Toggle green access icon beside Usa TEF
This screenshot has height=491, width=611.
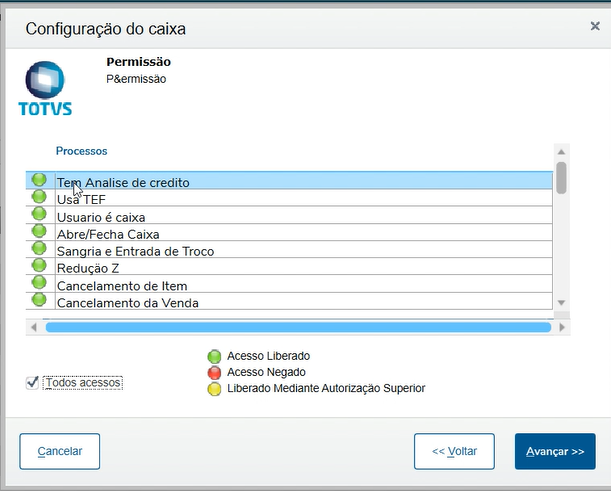pyautogui.click(x=39, y=197)
